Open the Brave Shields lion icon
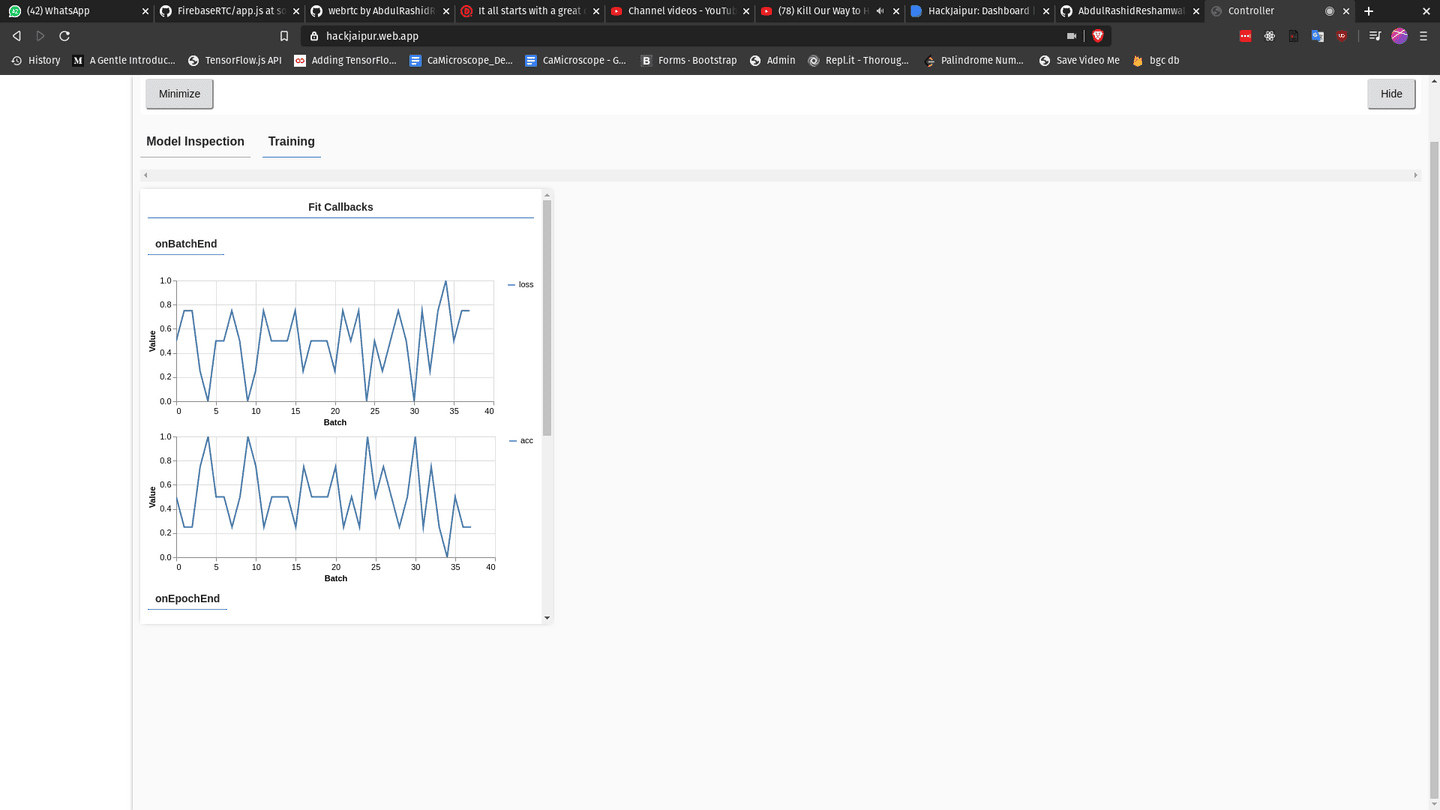This screenshot has height=810, width=1440. [1098, 36]
